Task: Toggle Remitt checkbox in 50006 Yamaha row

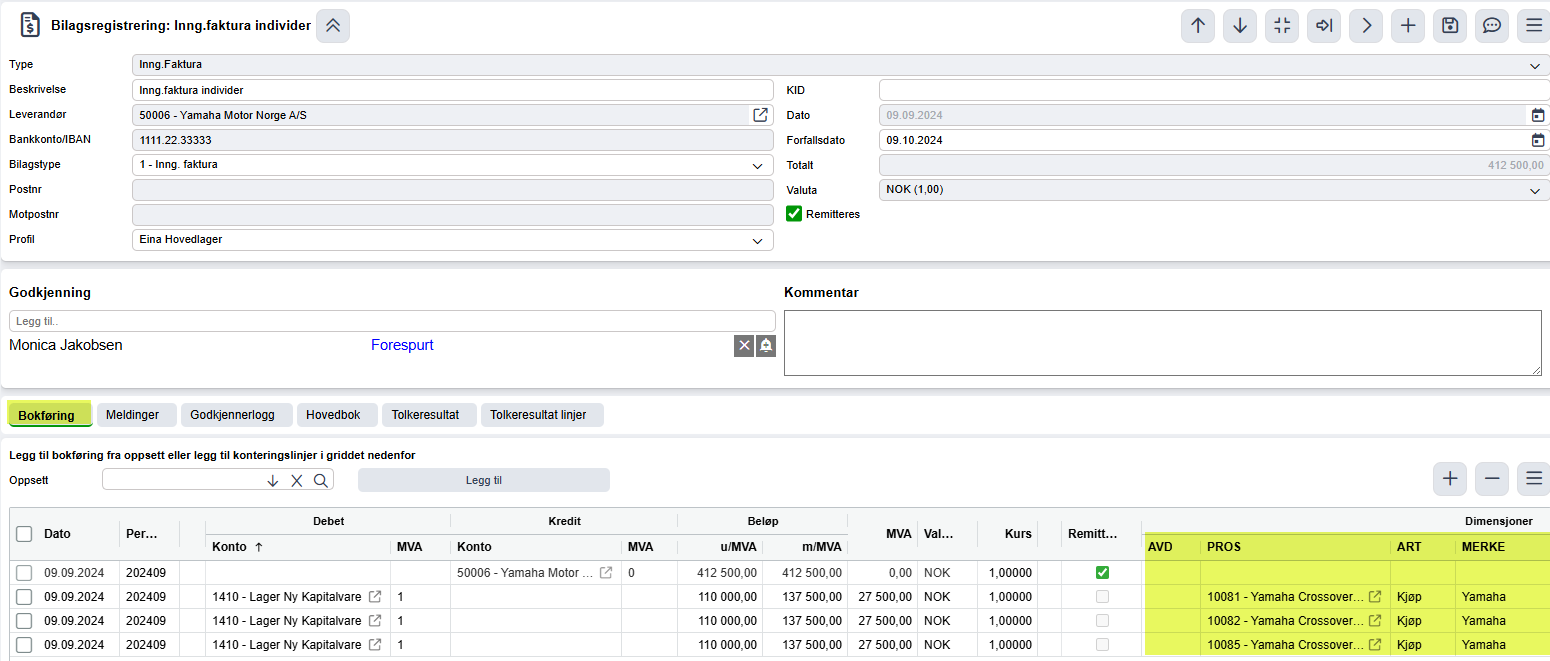Action: [x=1102, y=573]
